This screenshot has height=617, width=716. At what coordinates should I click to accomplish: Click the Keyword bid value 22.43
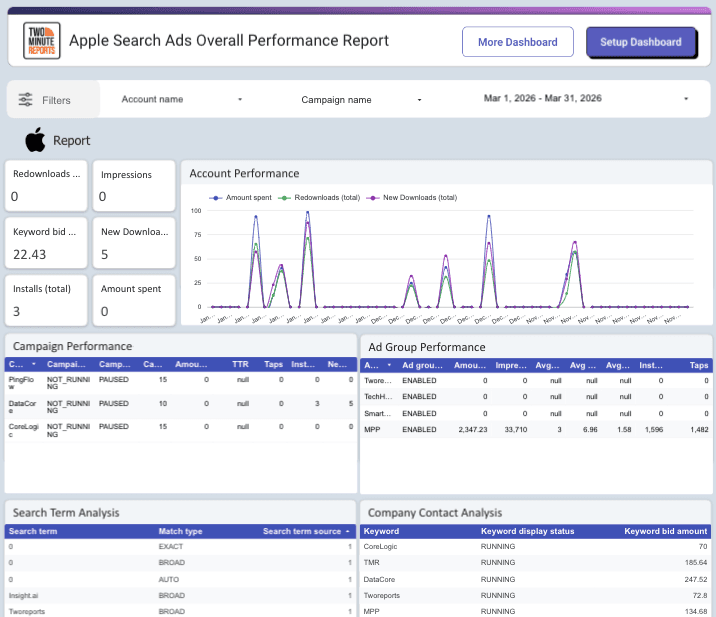coord(30,254)
